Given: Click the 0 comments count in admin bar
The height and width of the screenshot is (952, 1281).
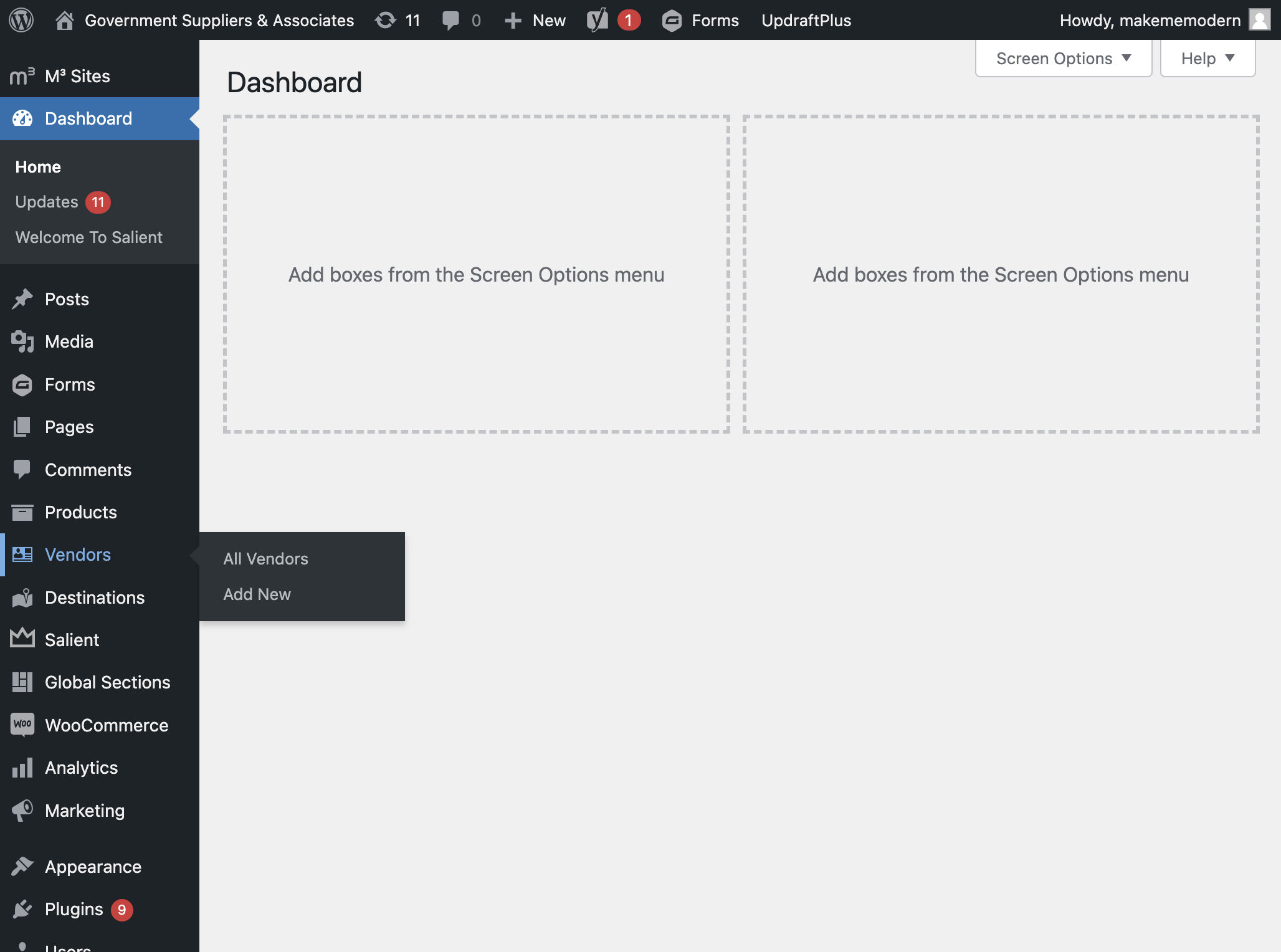Looking at the screenshot, I should point(476,21).
